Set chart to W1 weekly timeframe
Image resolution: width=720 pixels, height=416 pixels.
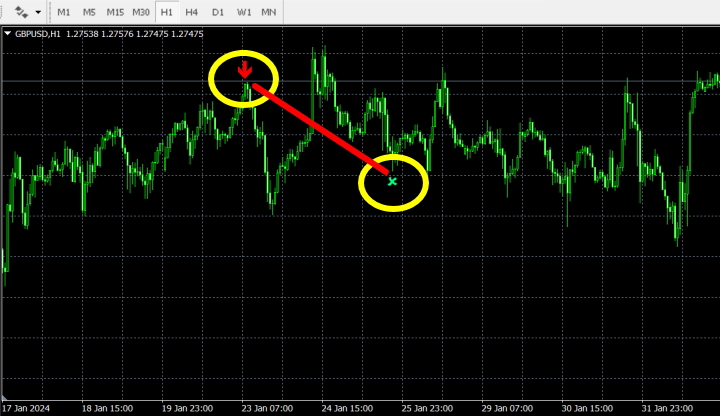244,12
